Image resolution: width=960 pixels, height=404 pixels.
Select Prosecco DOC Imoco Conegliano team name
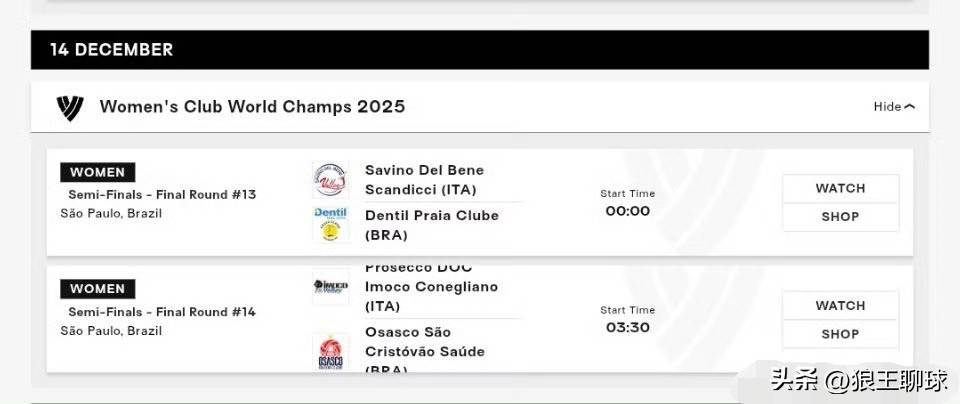pos(431,287)
